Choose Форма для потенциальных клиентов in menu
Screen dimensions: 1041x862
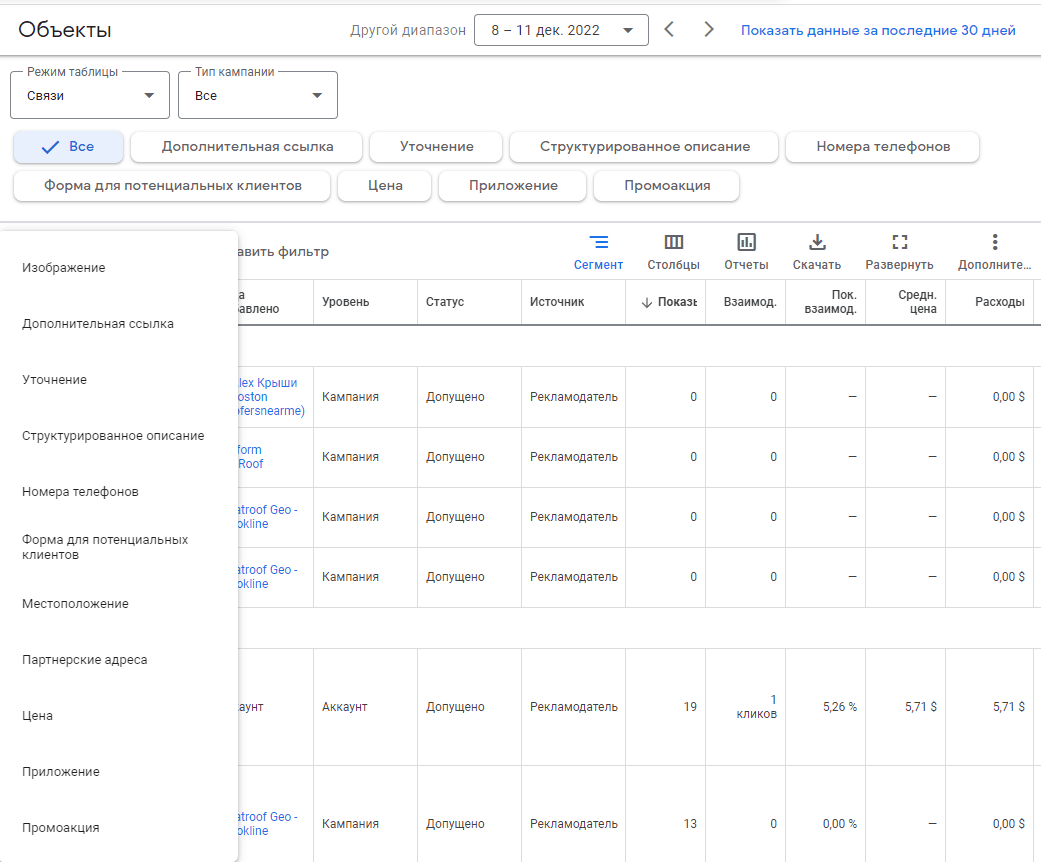click(x=119, y=547)
